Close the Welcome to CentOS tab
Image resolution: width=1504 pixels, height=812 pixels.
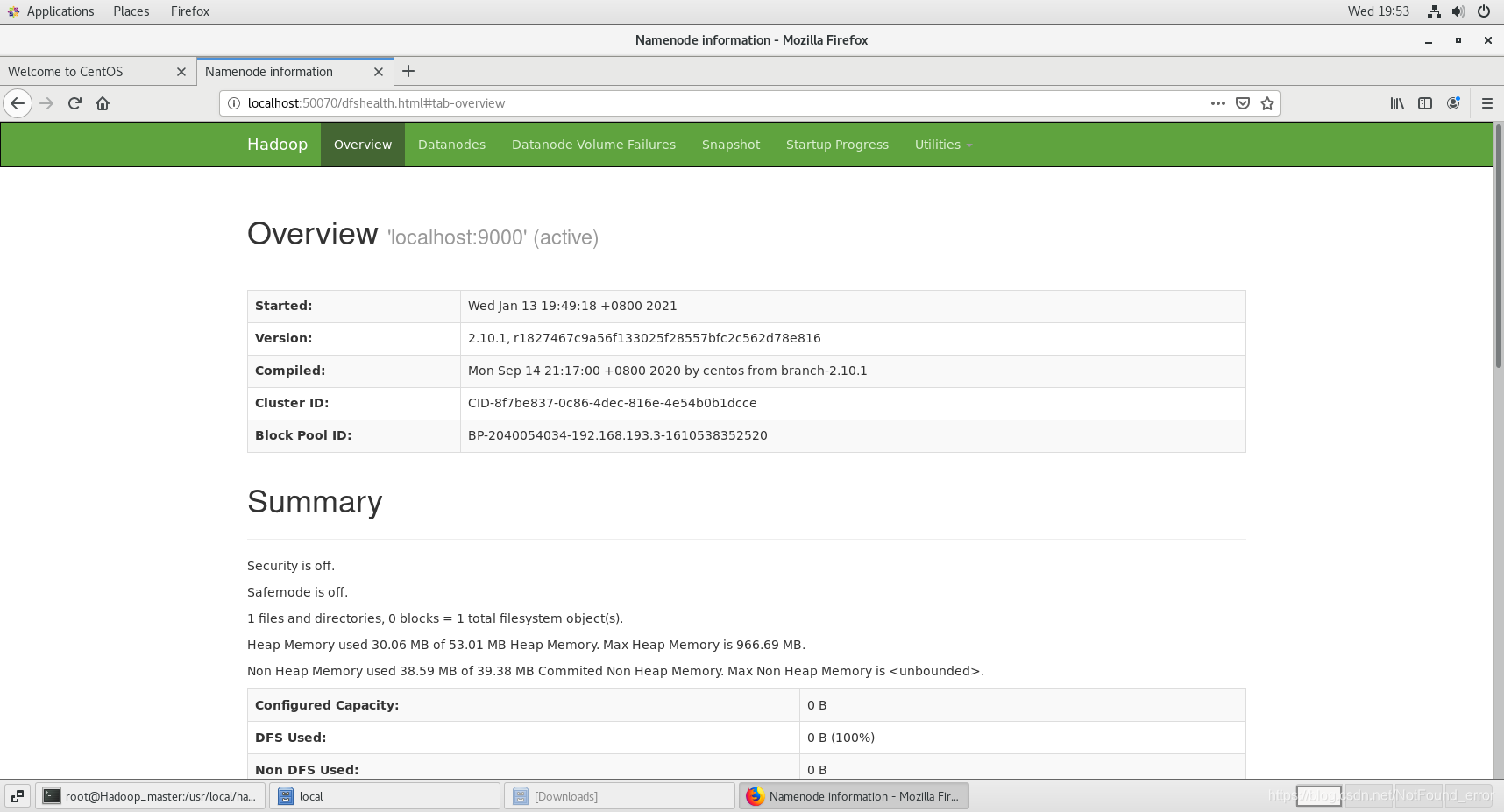[181, 72]
